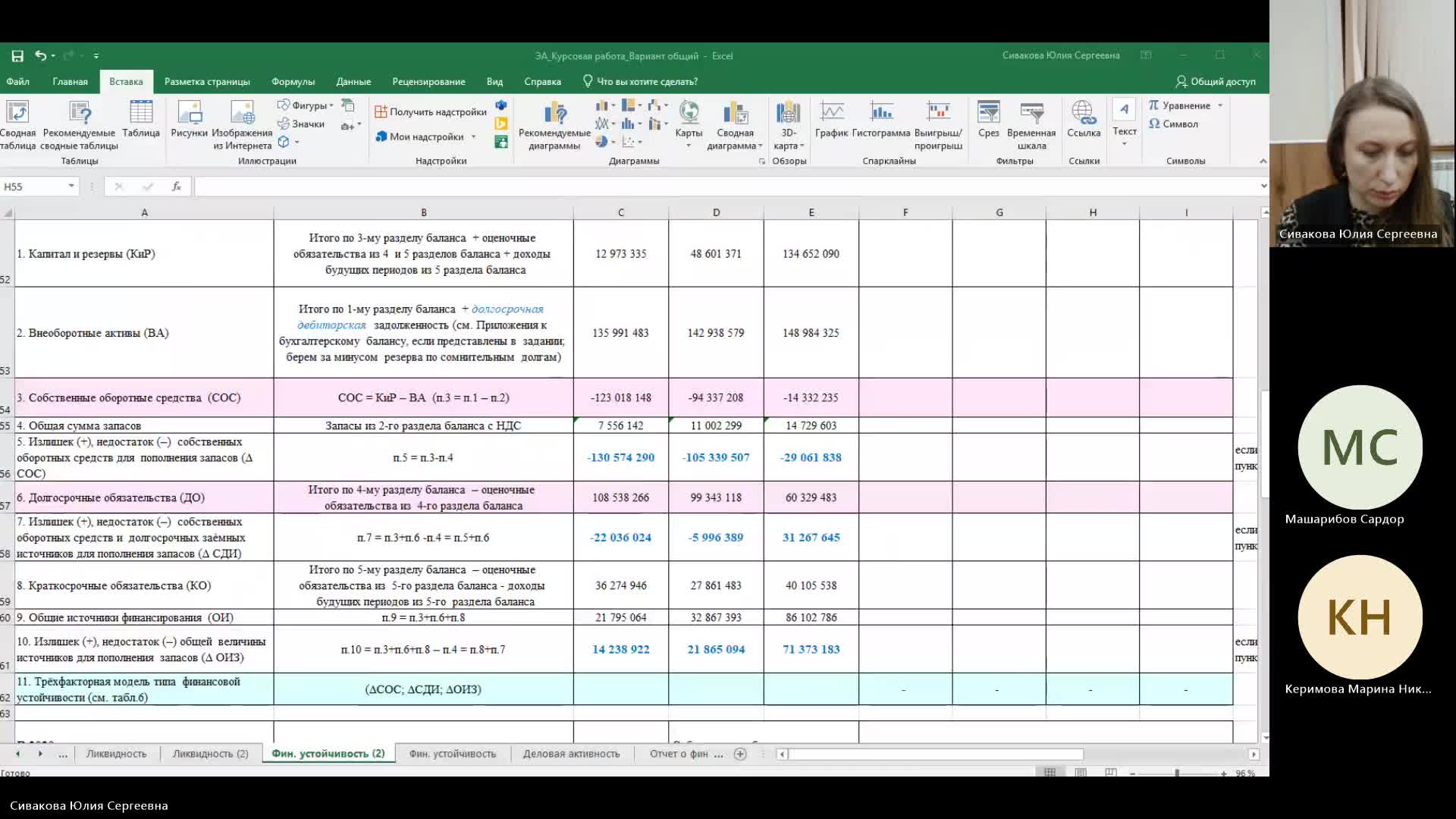Click the insert function fx icon

pyautogui.click(x=176, y=186)
